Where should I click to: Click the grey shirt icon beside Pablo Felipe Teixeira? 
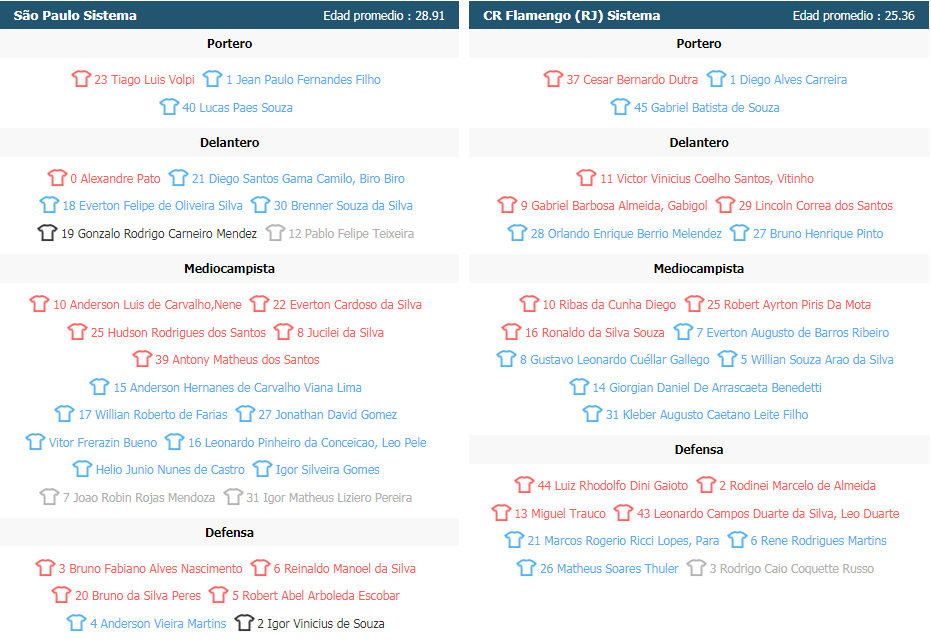click(x=276, y=232)
